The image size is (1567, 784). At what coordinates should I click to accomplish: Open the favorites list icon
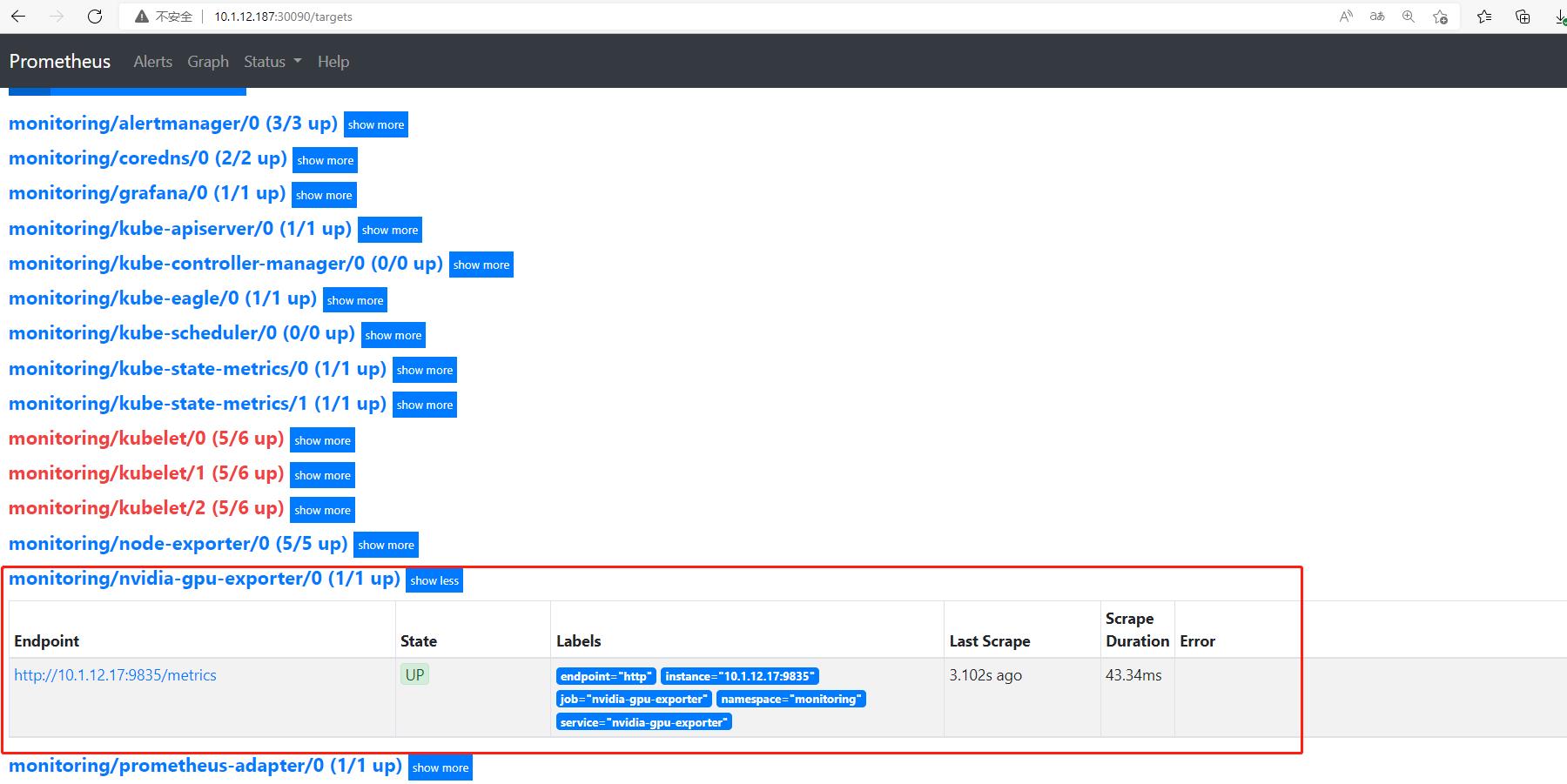(1484, 17)
